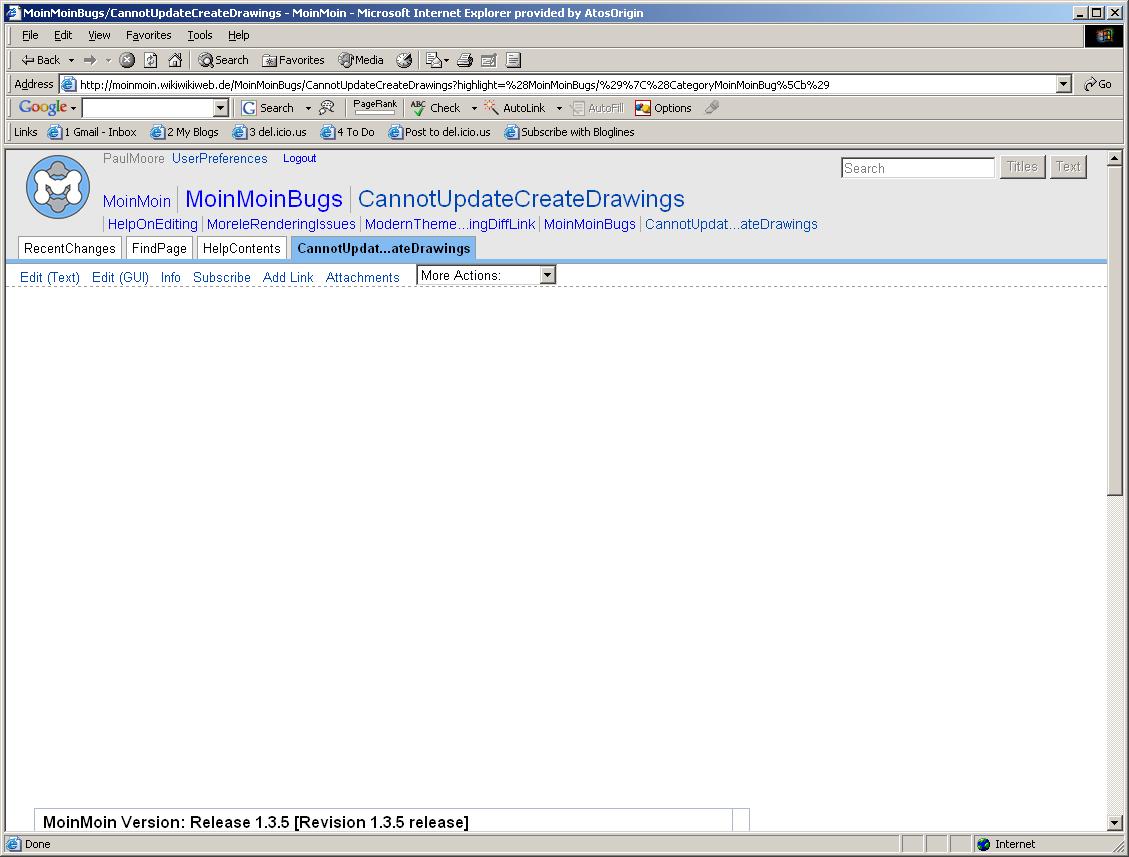Click the PageRank indicator

tap(374, 107)
